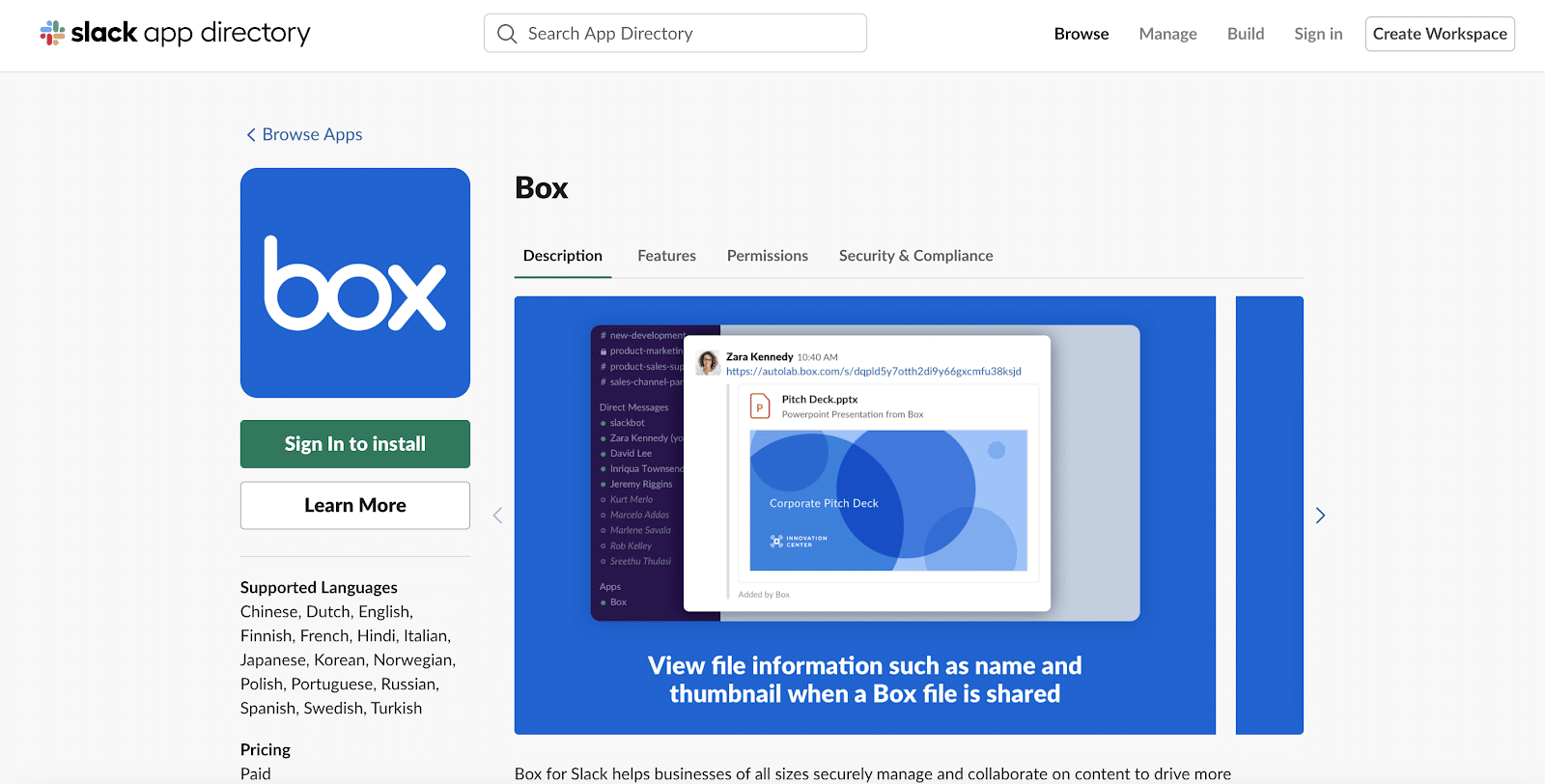Select the Description tab
Image resolution: width=1545 pixels, height=784 pixels.
coord(563,256)
